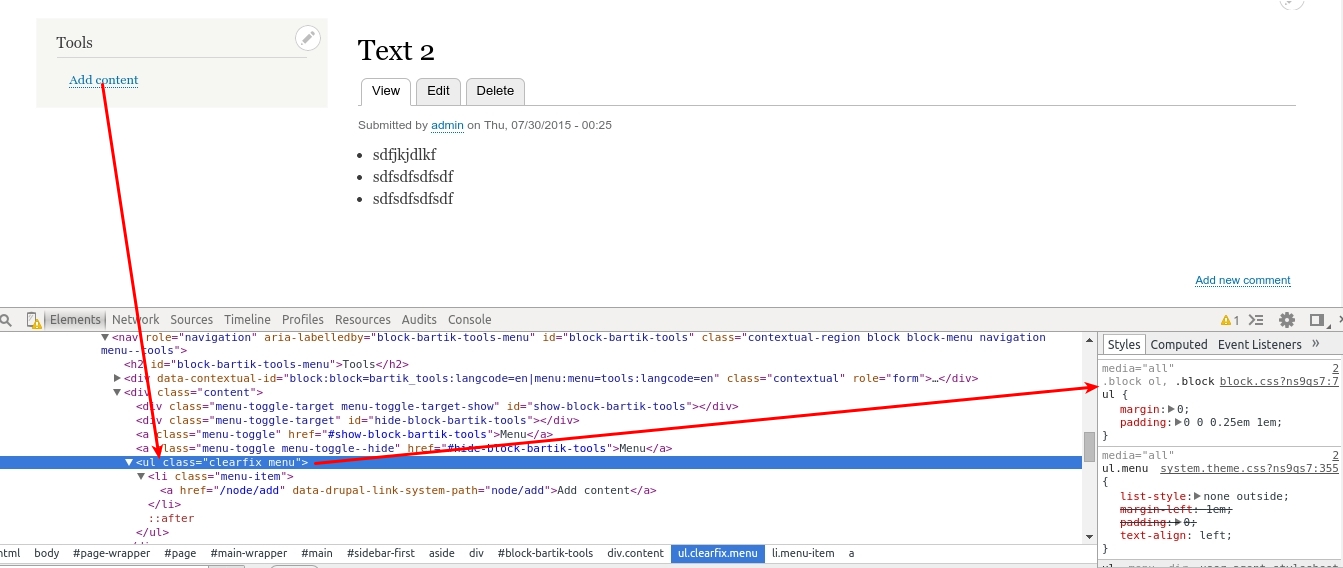Collapse the li menu-item node
The height and width of the screenshot is (568, 1343).
[141, 477]
